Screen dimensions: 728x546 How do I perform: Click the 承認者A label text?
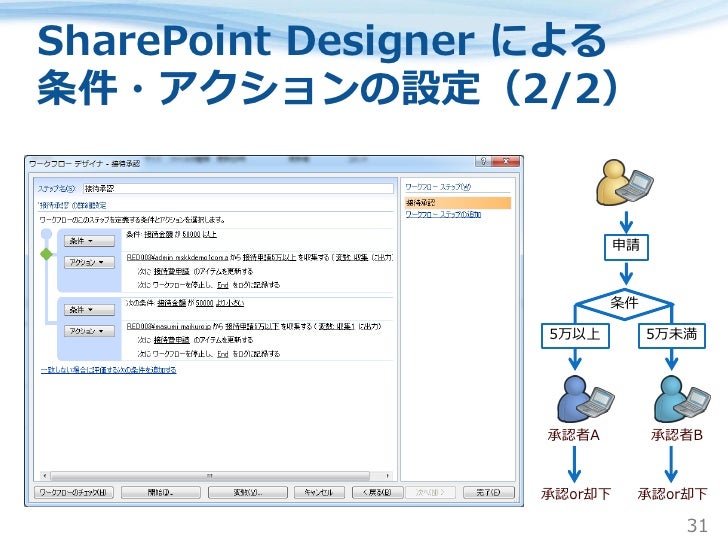tap(574, 435)
